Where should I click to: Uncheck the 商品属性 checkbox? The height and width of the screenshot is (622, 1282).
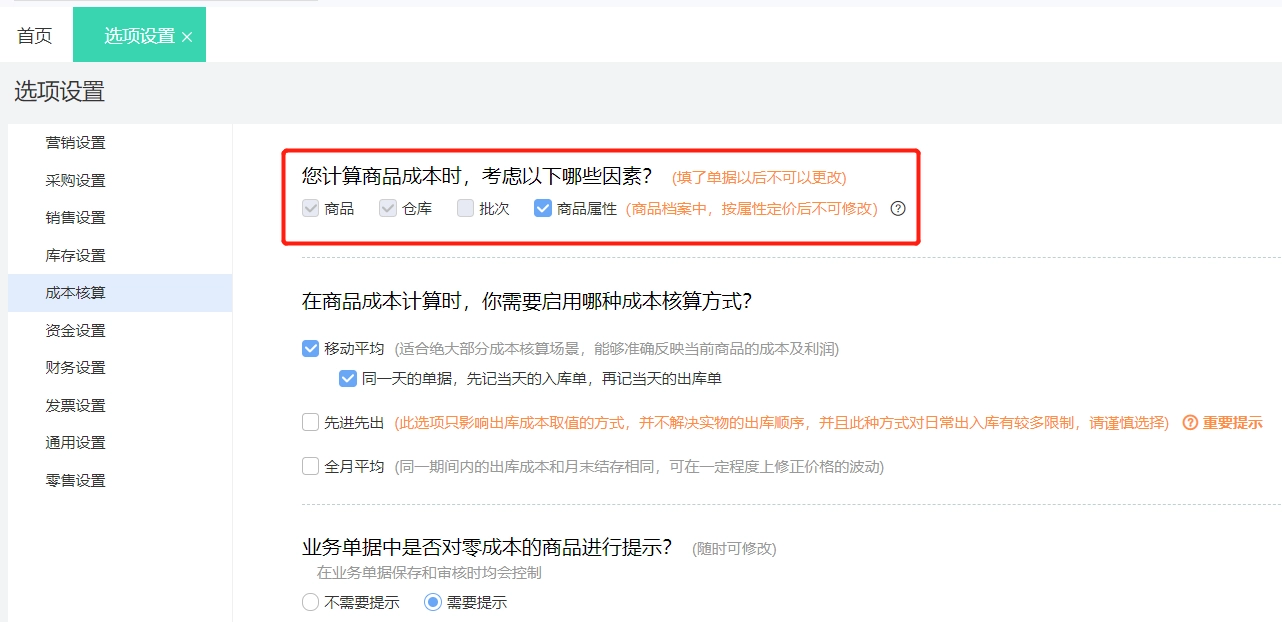543,209
